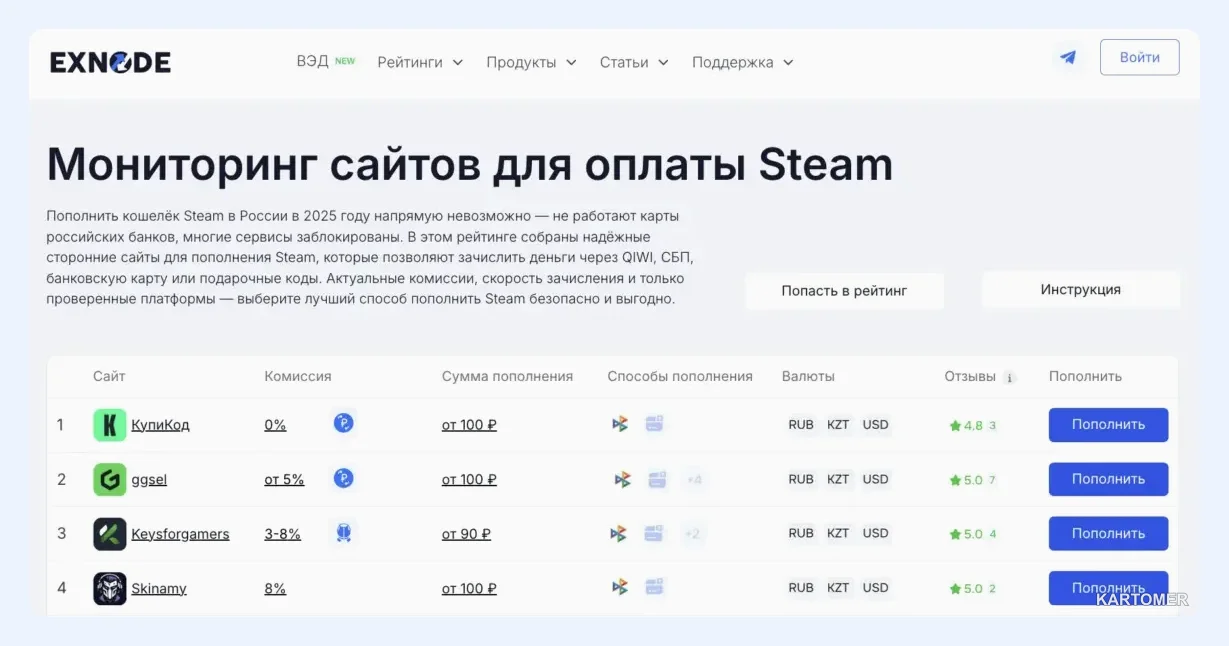Click the KZT currency tag for ggsel
Viewport: 1229px width, 646px height.
click(838, 479)
